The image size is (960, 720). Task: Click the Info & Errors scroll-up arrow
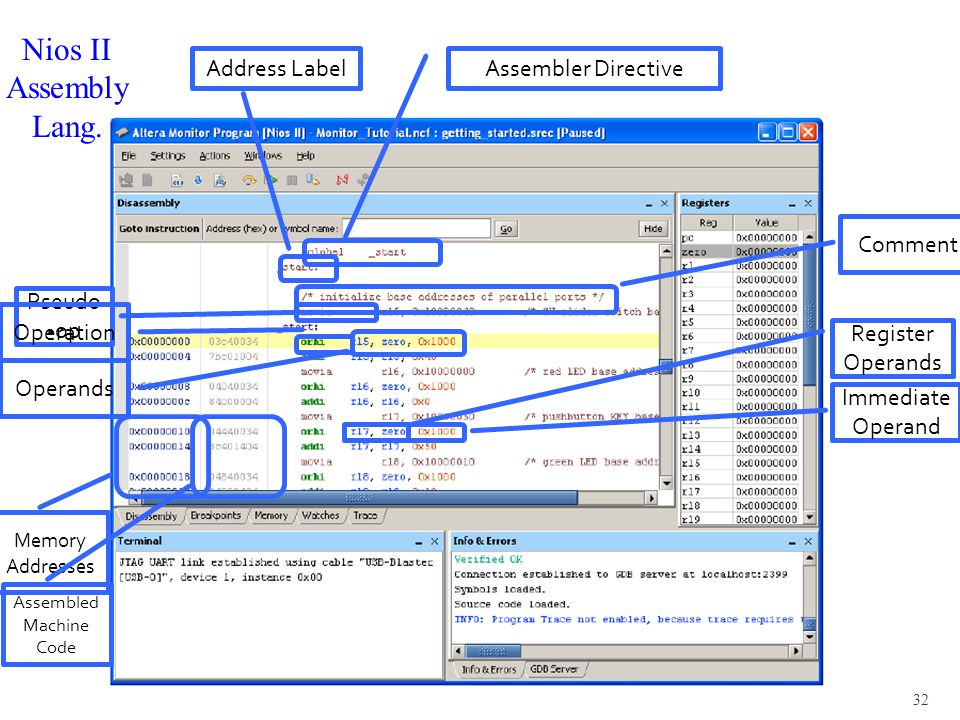pos(809,558)
